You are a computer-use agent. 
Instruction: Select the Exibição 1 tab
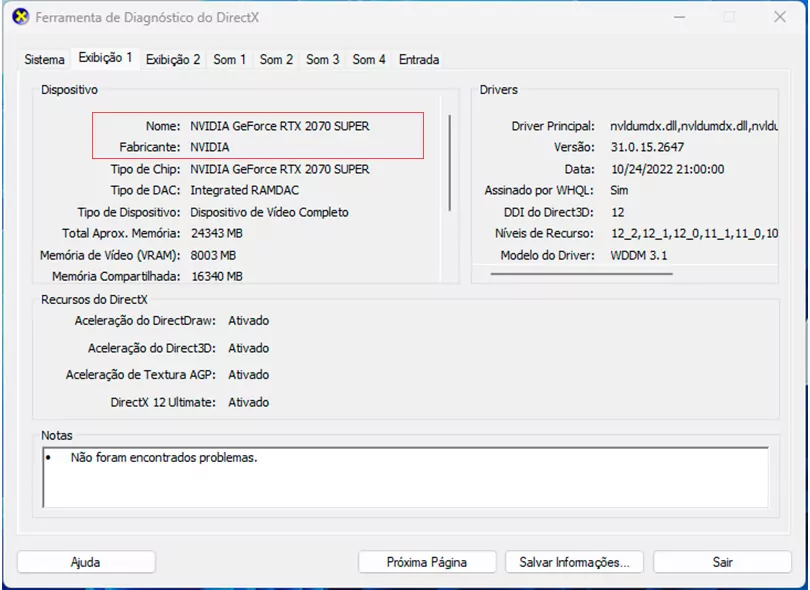pyautogui.click(x=105, y=58)
